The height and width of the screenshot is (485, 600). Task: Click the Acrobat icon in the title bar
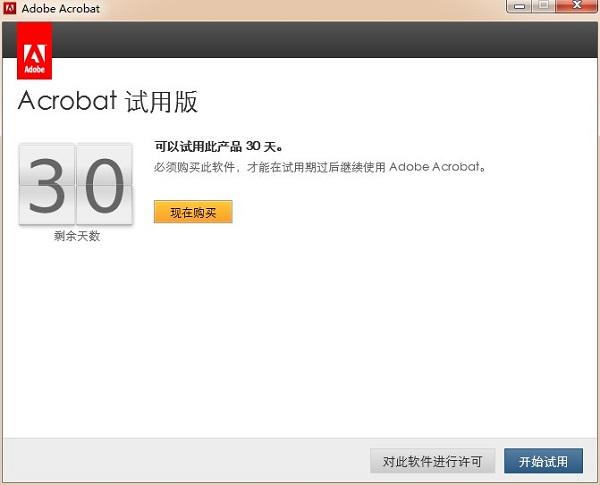(10, 9)
